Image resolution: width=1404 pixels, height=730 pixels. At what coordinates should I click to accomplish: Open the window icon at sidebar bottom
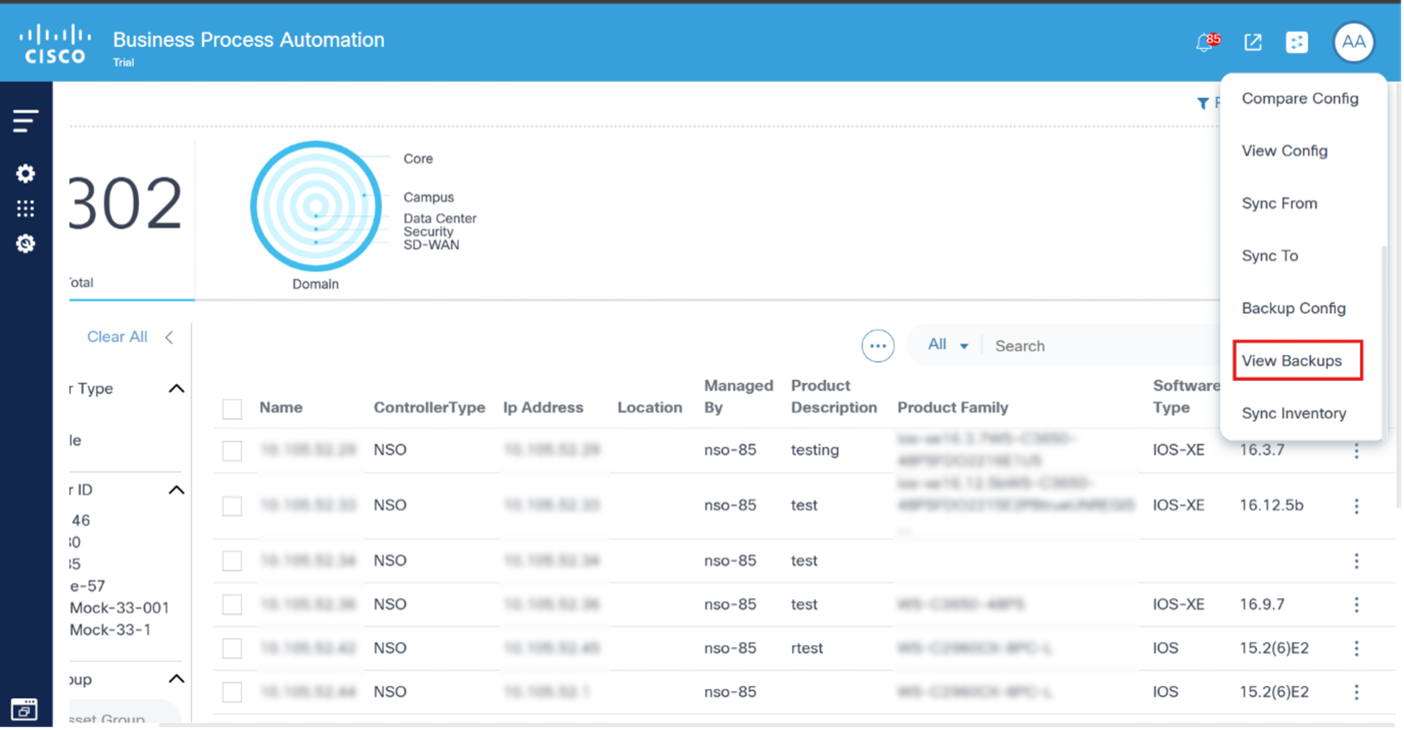pyautogui.click(x=24, y=709)
